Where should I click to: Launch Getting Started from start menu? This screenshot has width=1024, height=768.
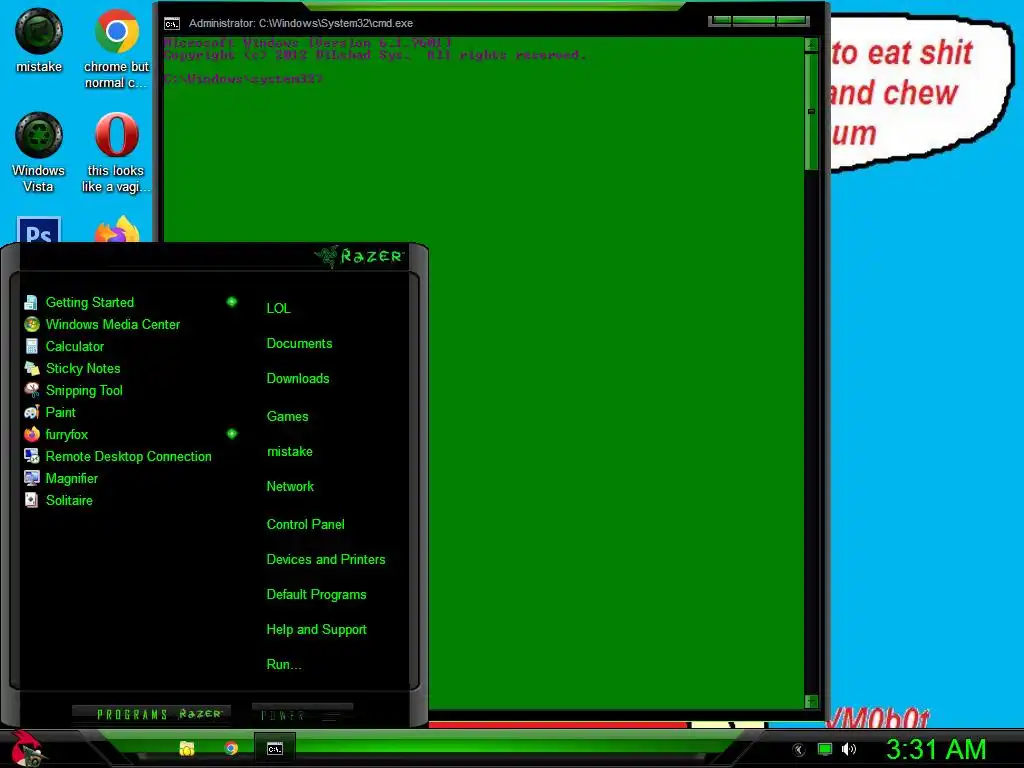131,302
